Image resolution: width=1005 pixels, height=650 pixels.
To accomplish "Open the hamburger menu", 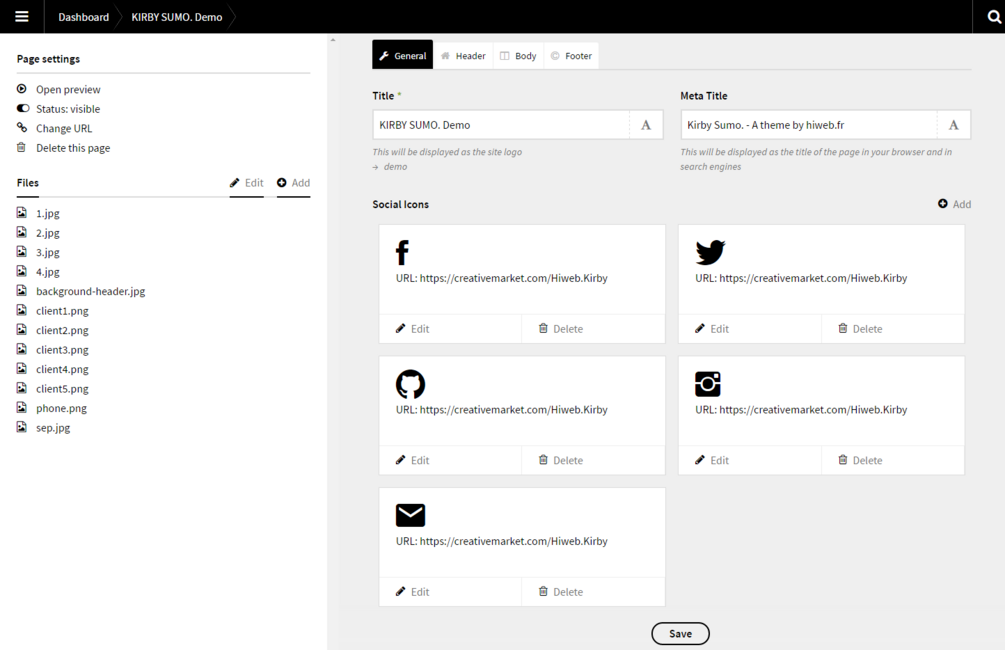I will [x=22, y=17].
